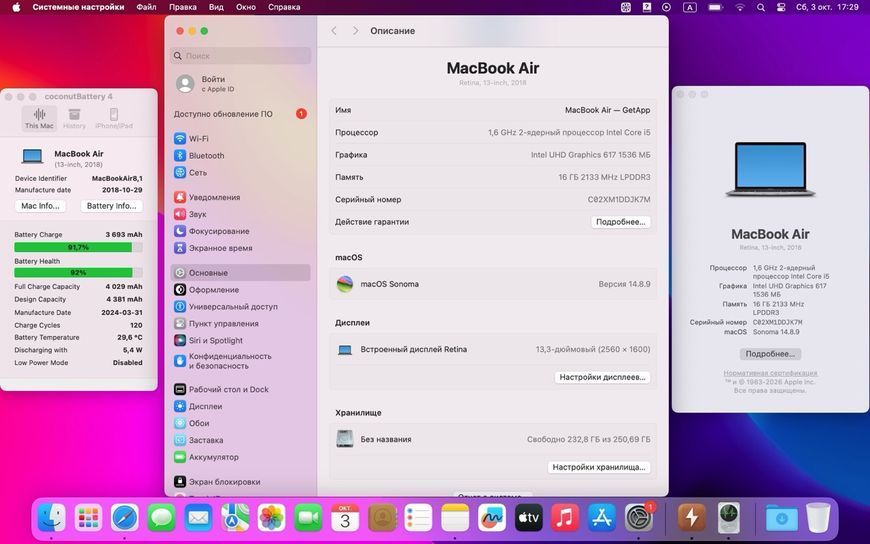This screenshot has height=544, width=870.
Task: Click Войти с Apple ID
Action: click(240, 84)
